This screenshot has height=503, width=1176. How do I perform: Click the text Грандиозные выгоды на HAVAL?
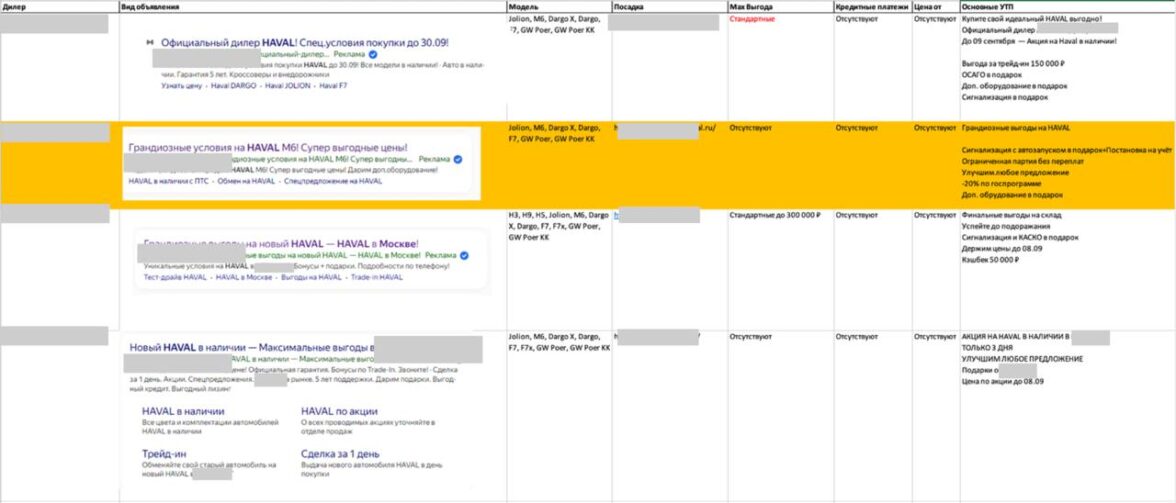point(1016,127)
